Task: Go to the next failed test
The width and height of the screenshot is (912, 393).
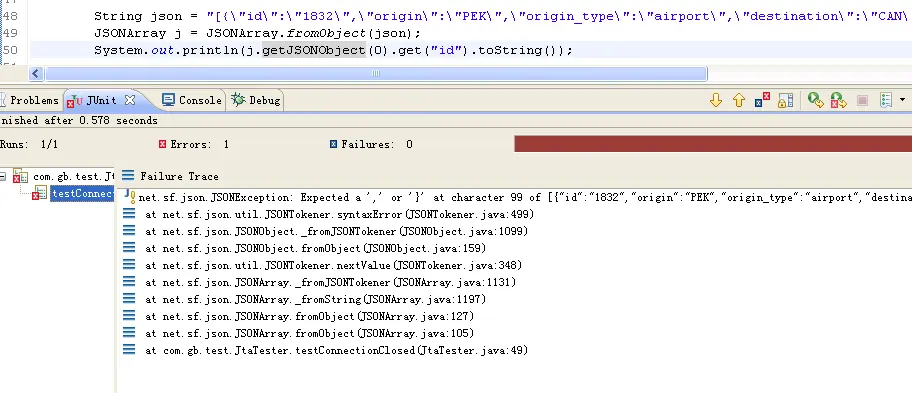Action: click(x=716, y=100)
